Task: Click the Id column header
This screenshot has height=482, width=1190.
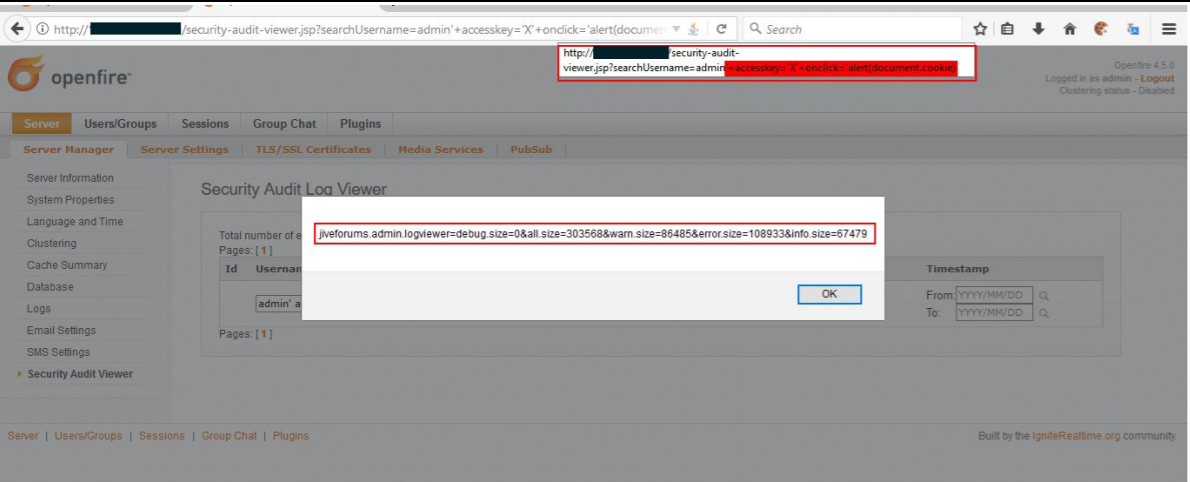Action: pos(233,269)
